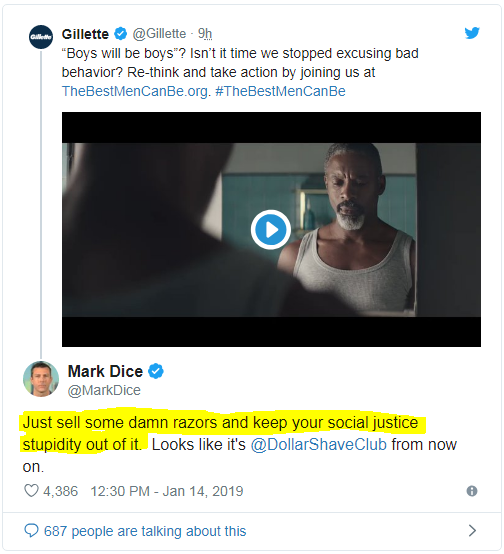
Task: Open the TheBestMenCanBe.org link
Action: [x=135, y=91]
